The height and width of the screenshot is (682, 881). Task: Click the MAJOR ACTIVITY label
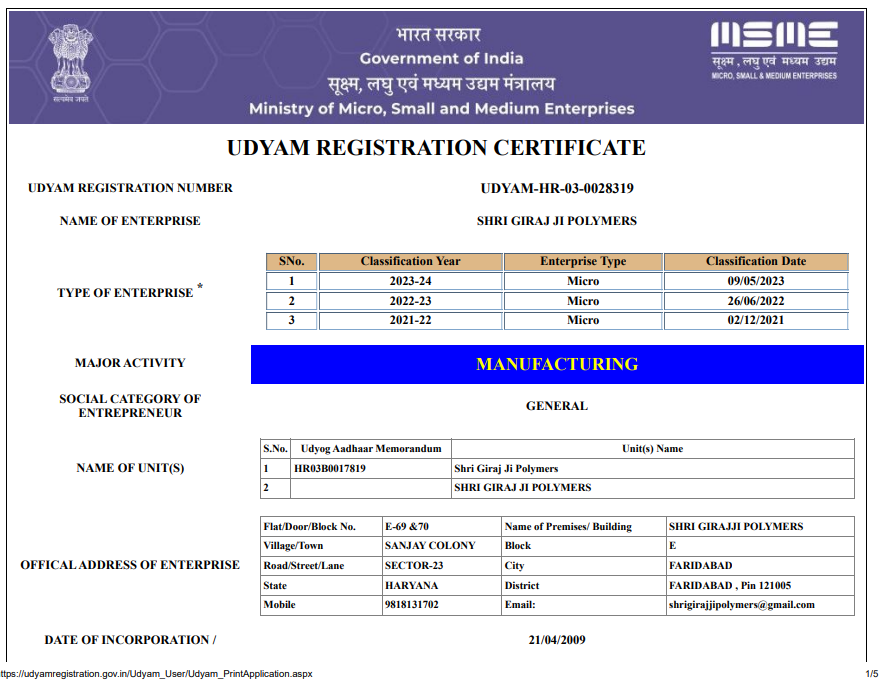click(x=130, y=363)
